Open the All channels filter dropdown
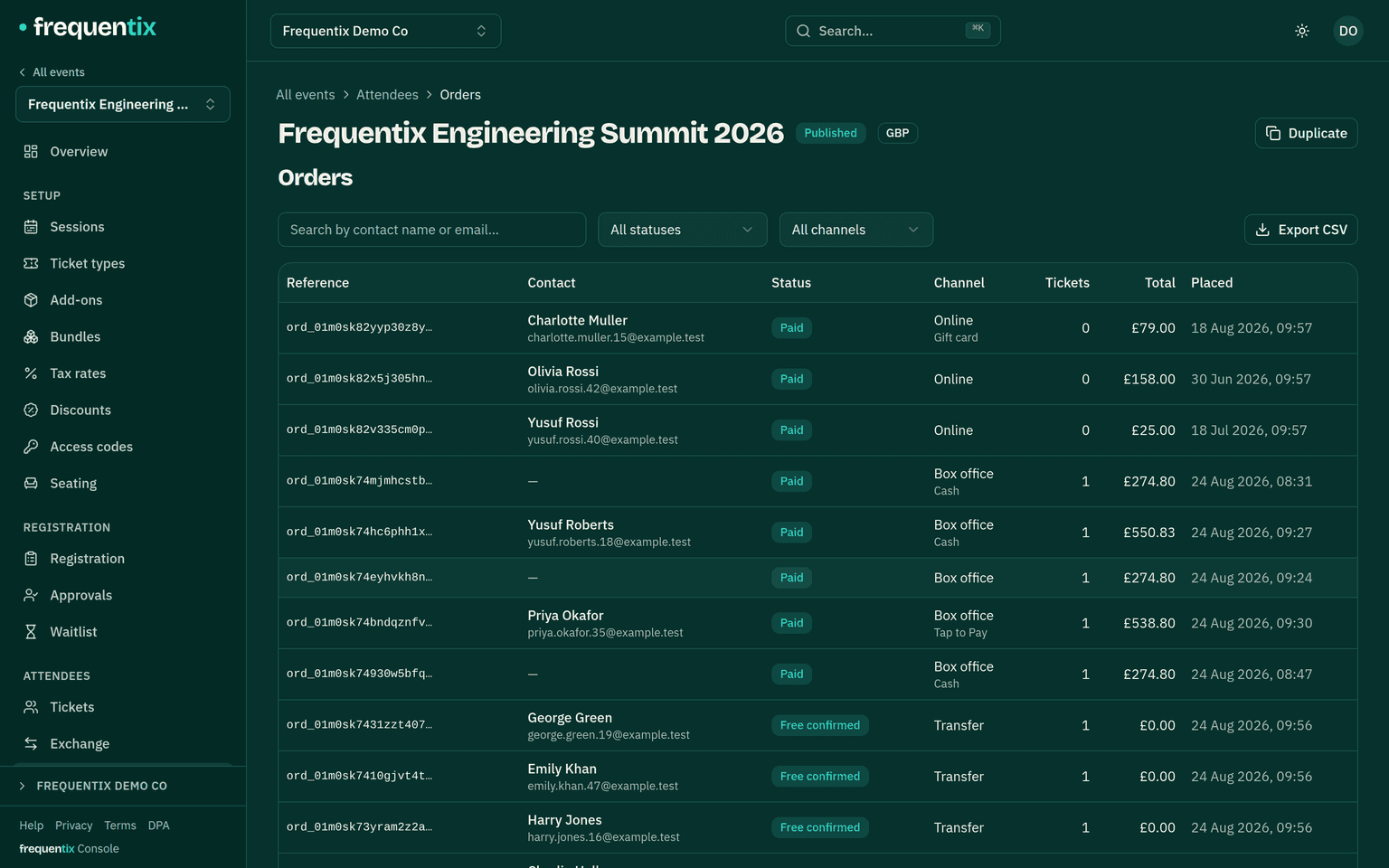The image size is (1389, 868). [x=856, y=230]
